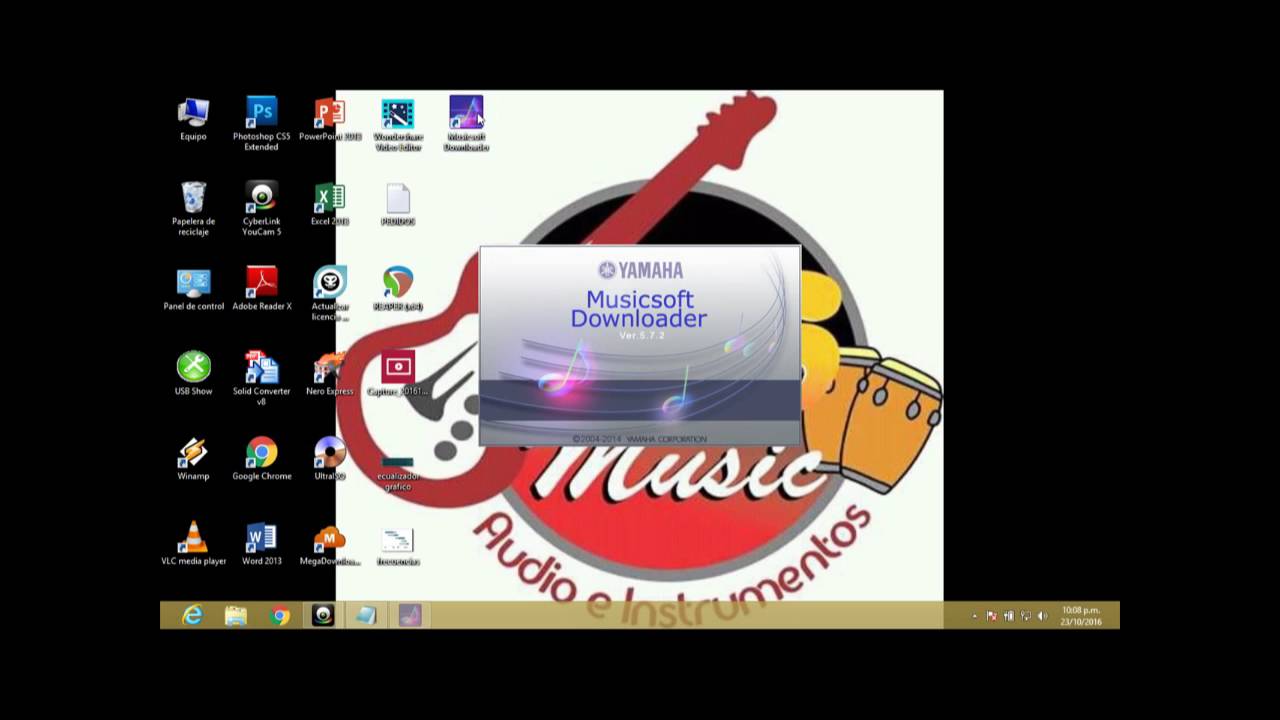Open Actualizar licencia shortcut

pyautogui.click(x=330, y=294)
